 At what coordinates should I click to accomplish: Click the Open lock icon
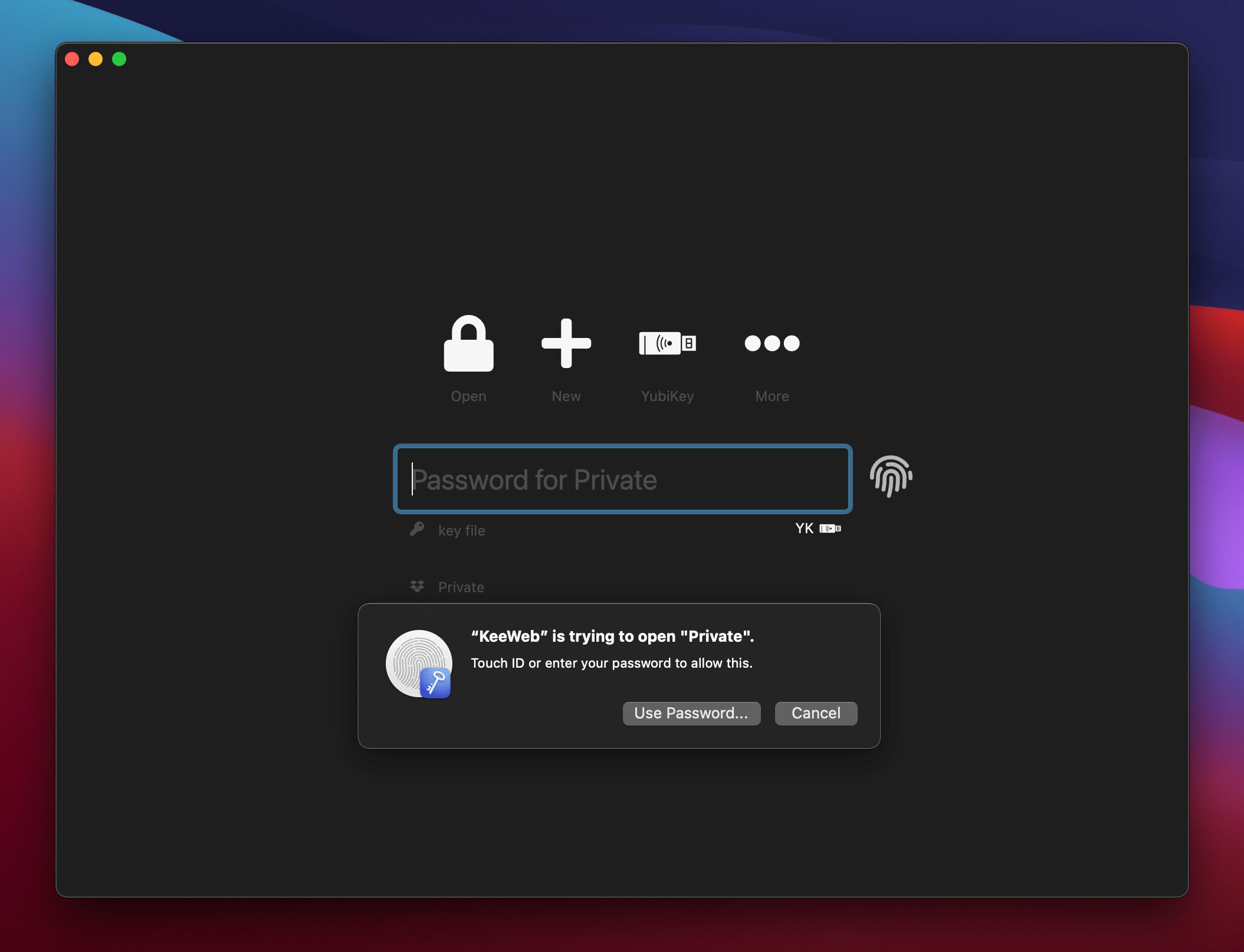pos(468,343)
